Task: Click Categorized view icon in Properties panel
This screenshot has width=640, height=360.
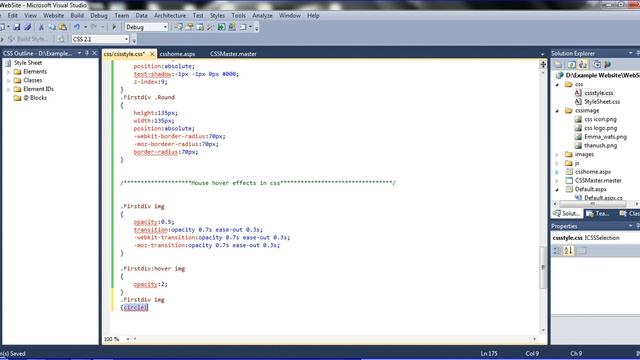Action: coord(557,251)
